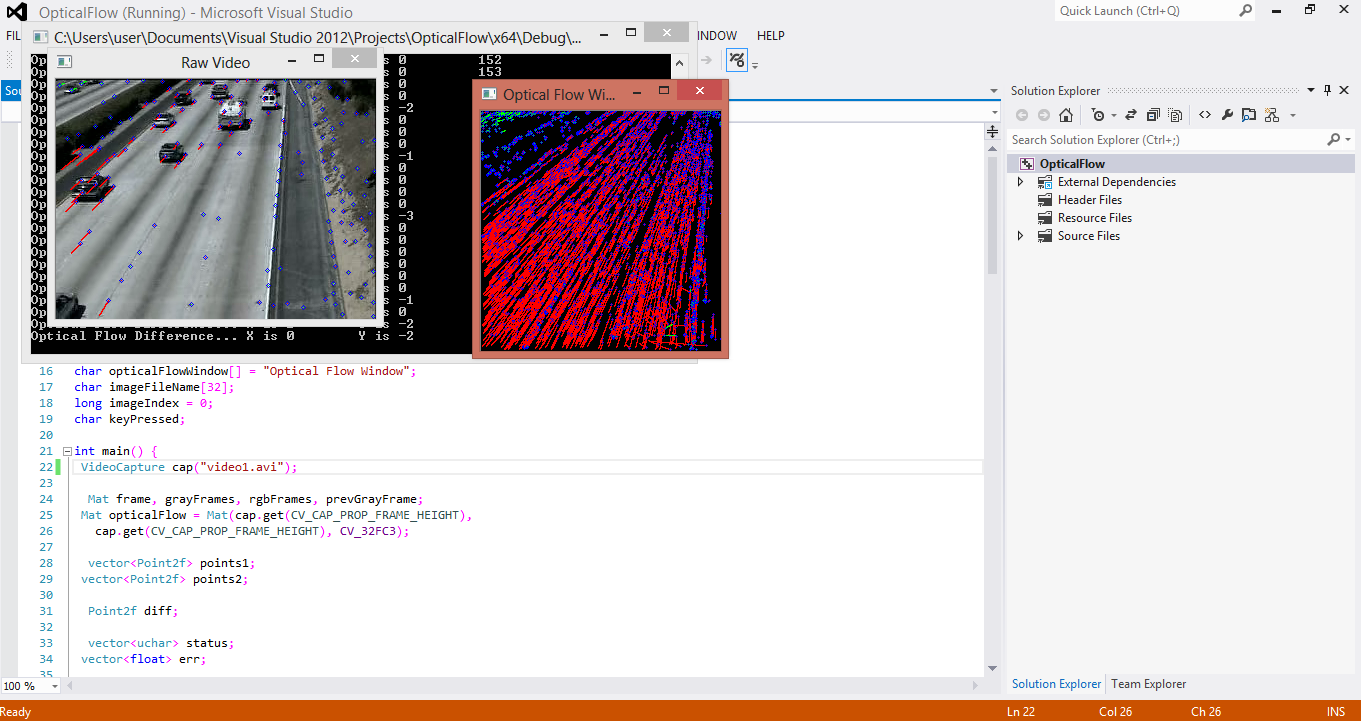Select the View Code icon in Solution Explorer
This screenshot has width=1365, height=721.
[x=1205, y=114]
